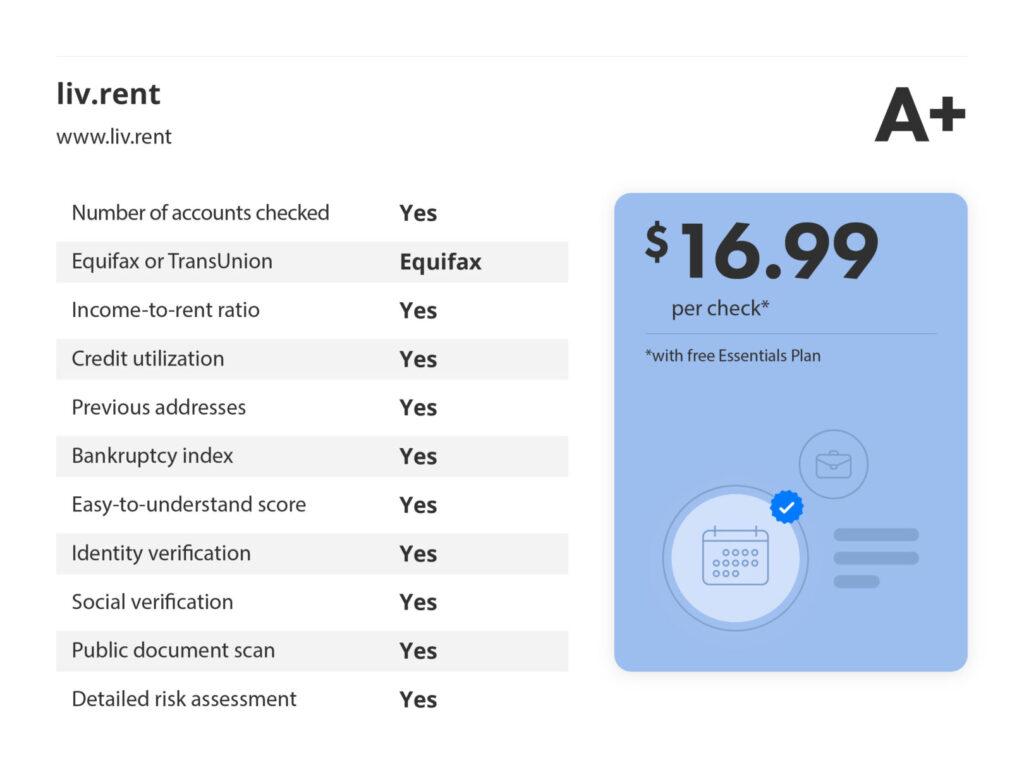
Task: Select the Equifax or TransUnion row
Action: click(x=312, y=262)
